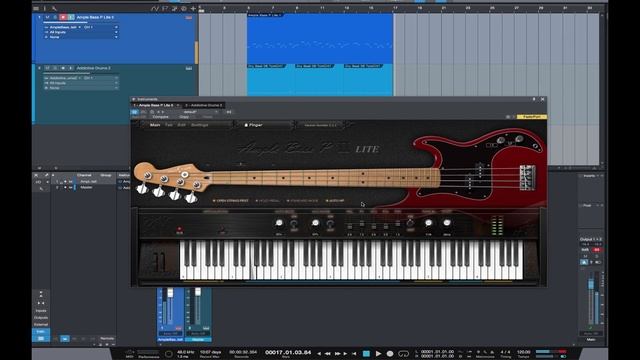640x360 pixels.
Task: Open the track inspector info icon
Action: pos(45,8)
